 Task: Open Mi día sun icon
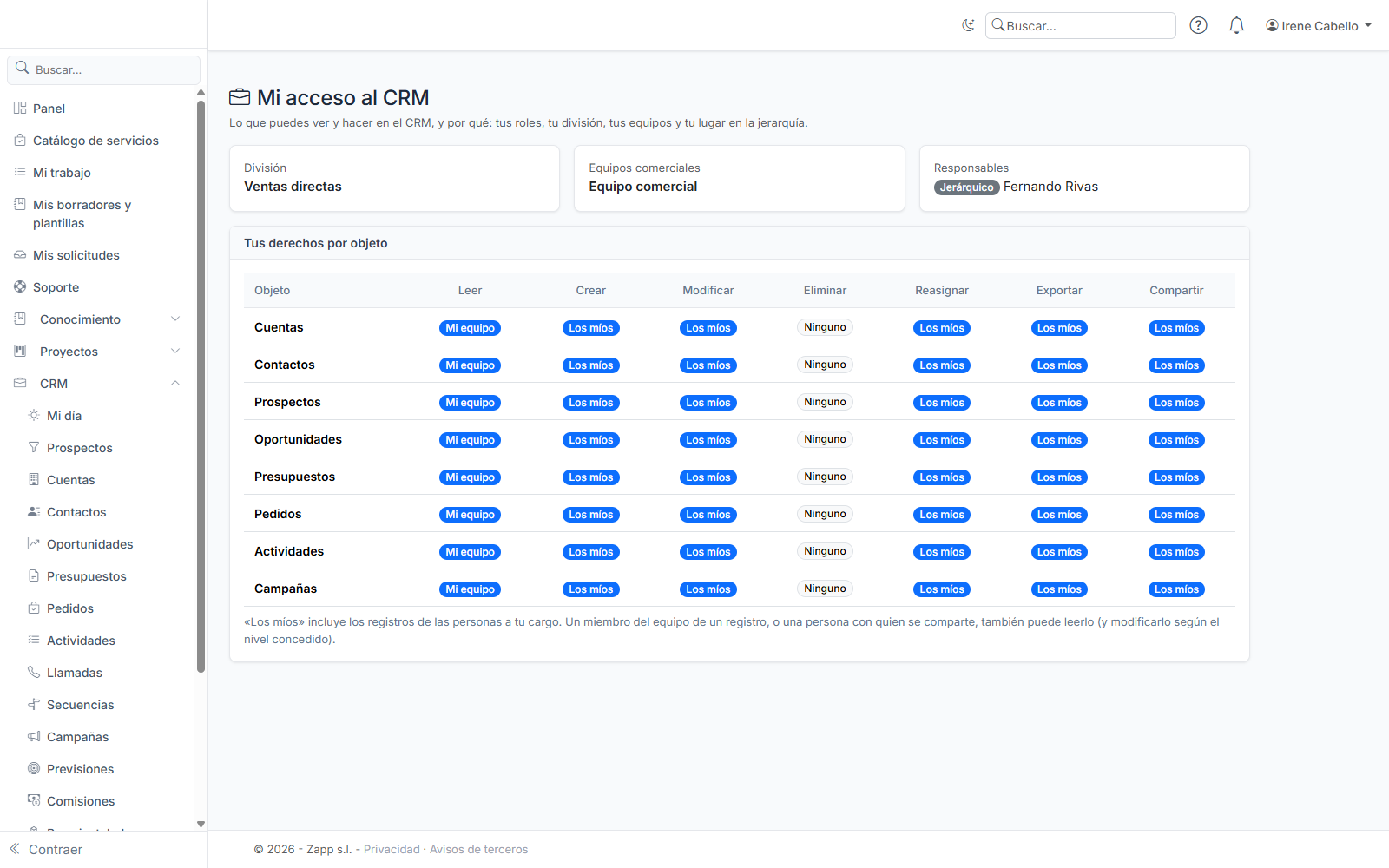click(34, 416)
